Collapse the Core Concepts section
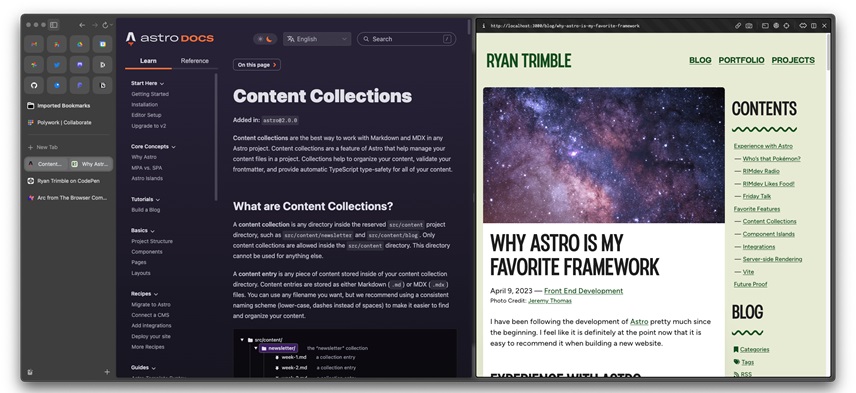The image size is (856, 393). click(153, 146)
